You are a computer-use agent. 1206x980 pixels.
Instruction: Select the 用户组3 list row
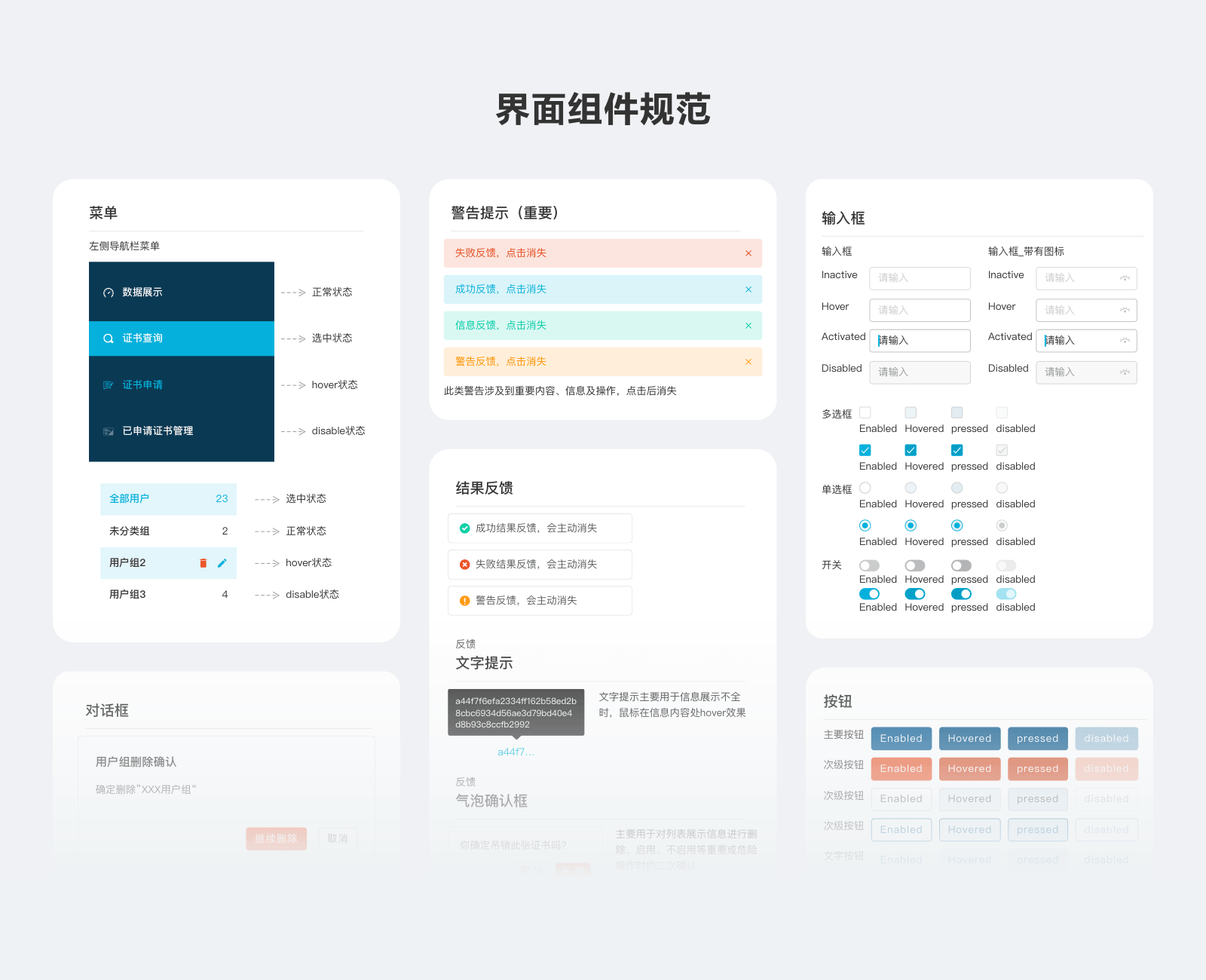pyautogui.click(x=168, y=595)
